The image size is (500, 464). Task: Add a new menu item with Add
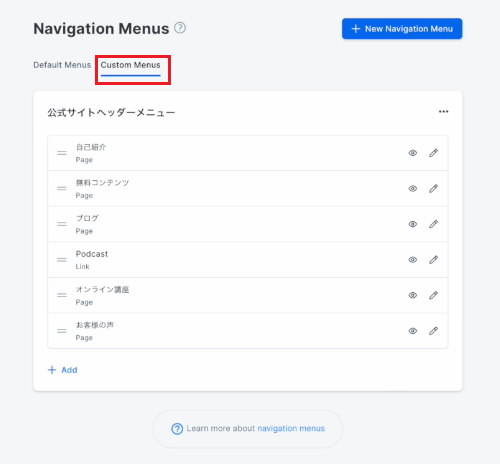tap(63, 370)
